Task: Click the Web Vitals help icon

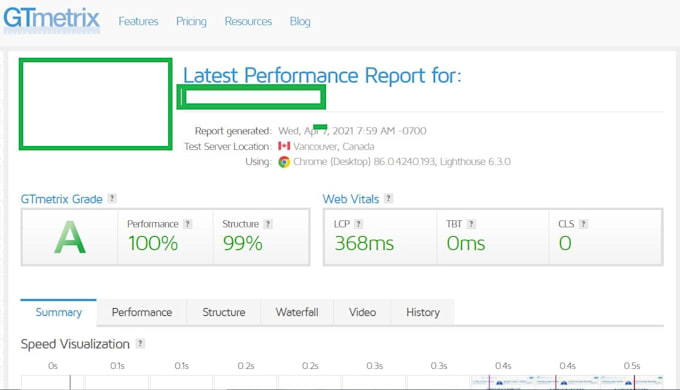Action: click(389, 198)
